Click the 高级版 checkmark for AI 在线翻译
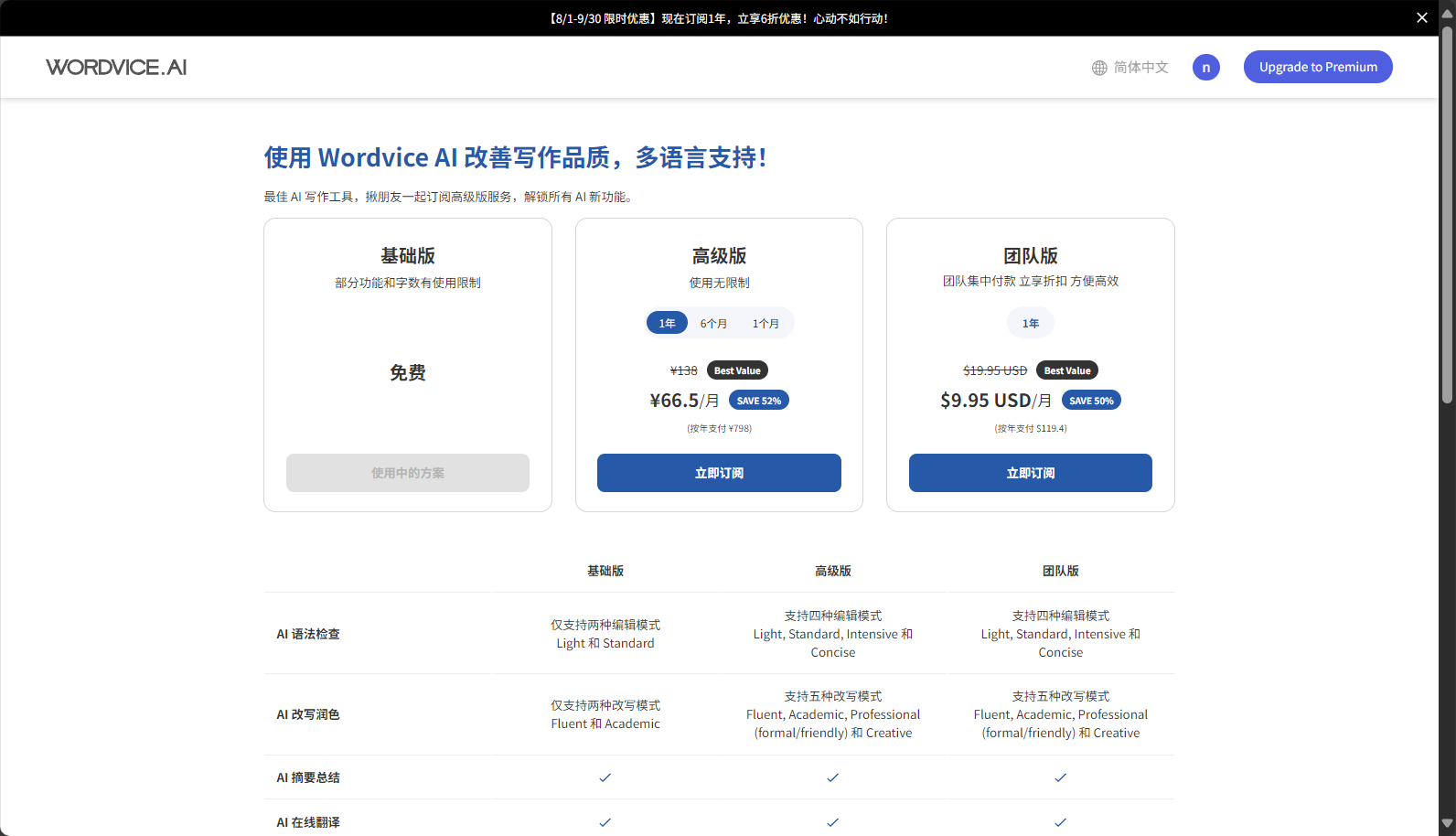1456x836 pixels. 832,822
